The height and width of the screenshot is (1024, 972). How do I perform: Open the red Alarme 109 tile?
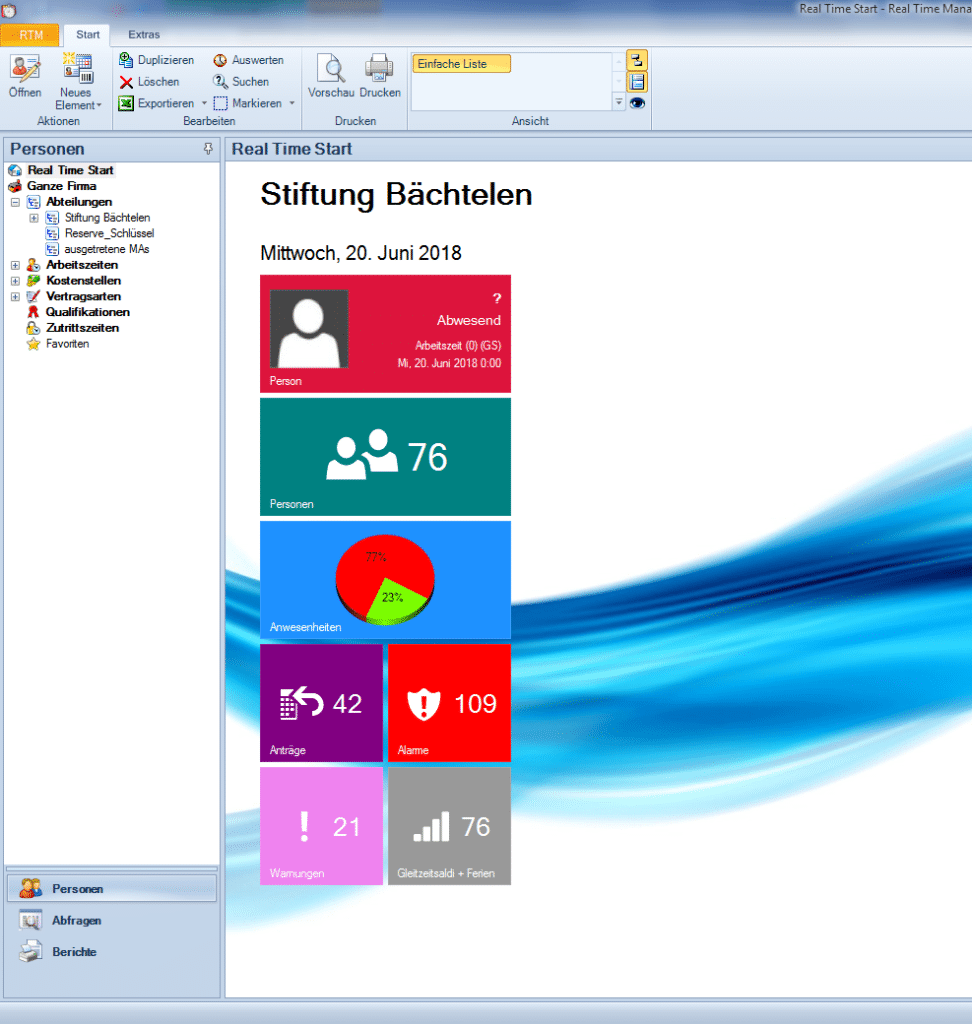(449, 703)
